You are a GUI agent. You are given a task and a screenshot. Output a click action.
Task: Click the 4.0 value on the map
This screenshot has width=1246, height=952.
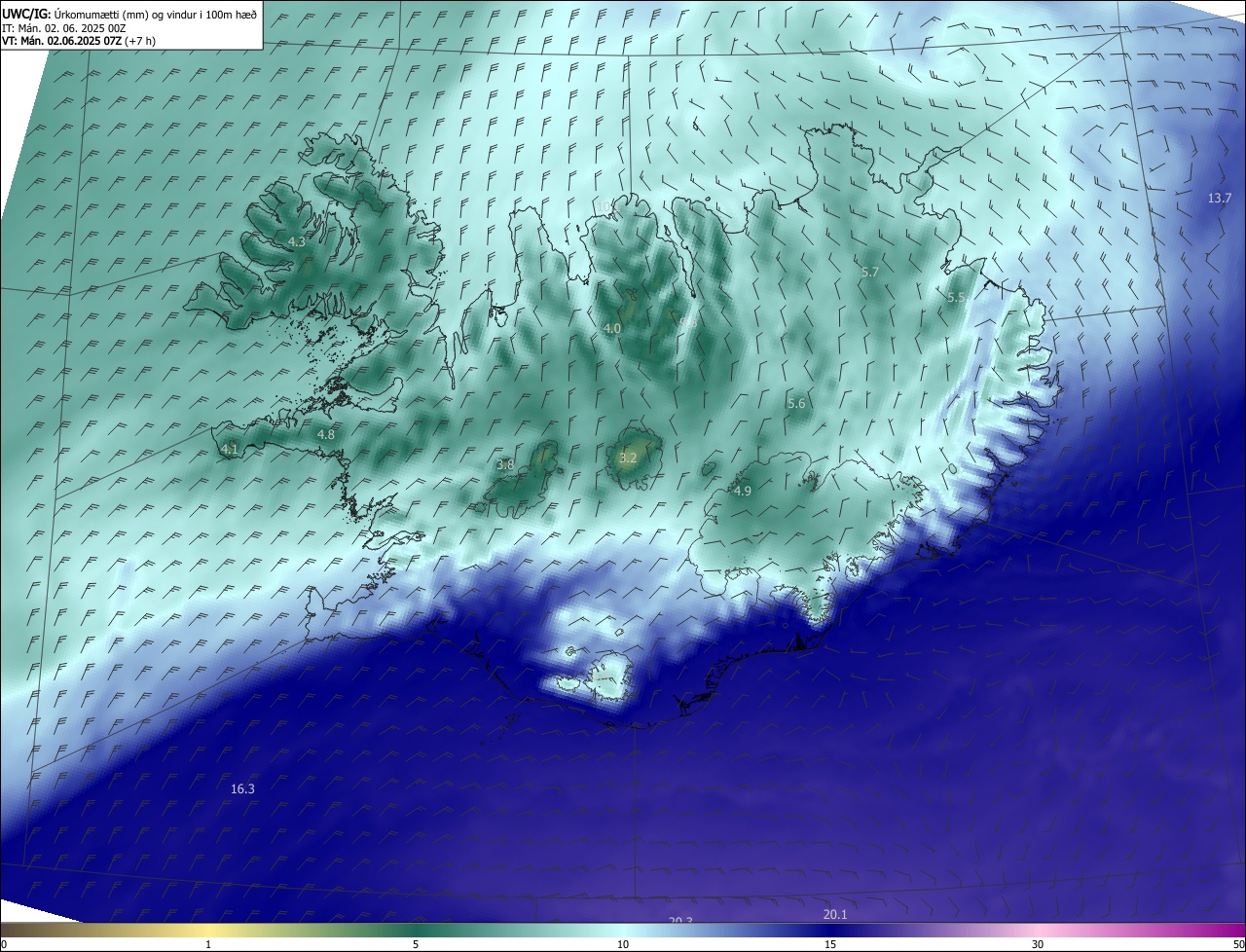(611, 329)
